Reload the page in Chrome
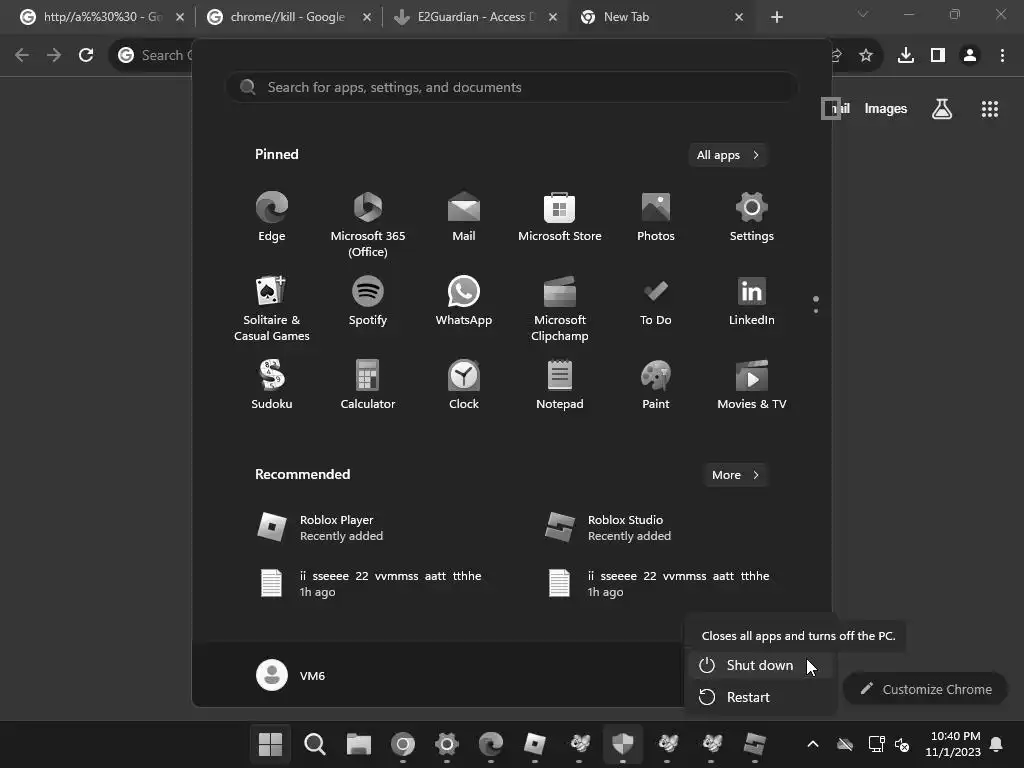Image resolution: width=1024 pixels, height=768 pixels. click(86, 56)
